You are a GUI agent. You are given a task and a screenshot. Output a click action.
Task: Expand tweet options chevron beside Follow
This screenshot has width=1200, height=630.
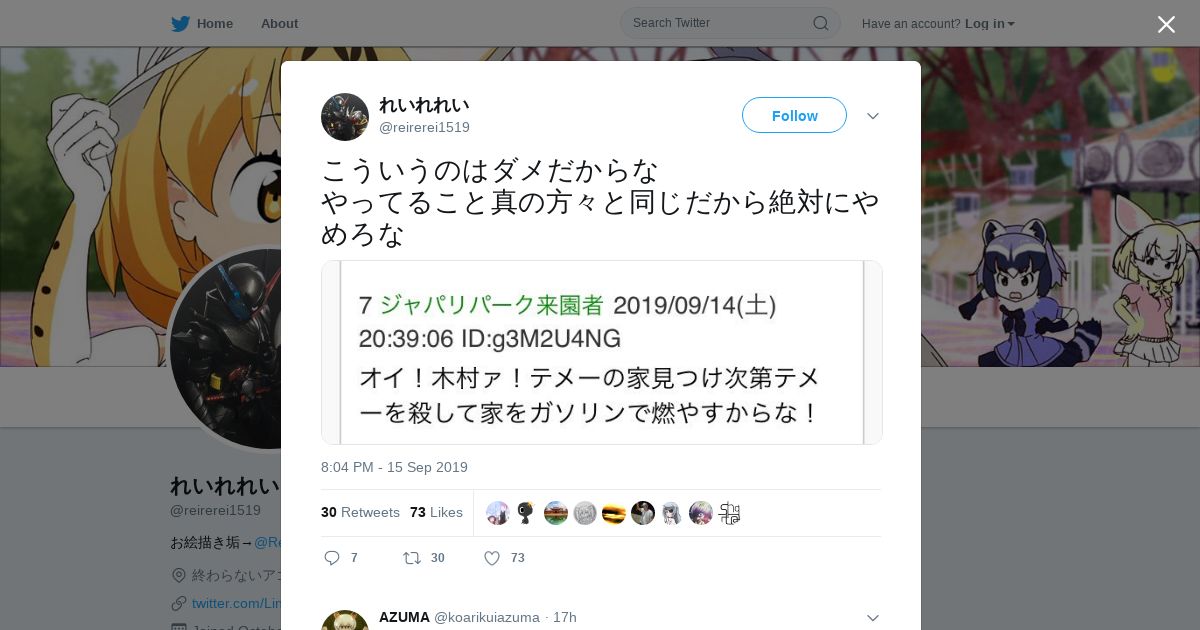pyautogui.click(x=873, y=116)
